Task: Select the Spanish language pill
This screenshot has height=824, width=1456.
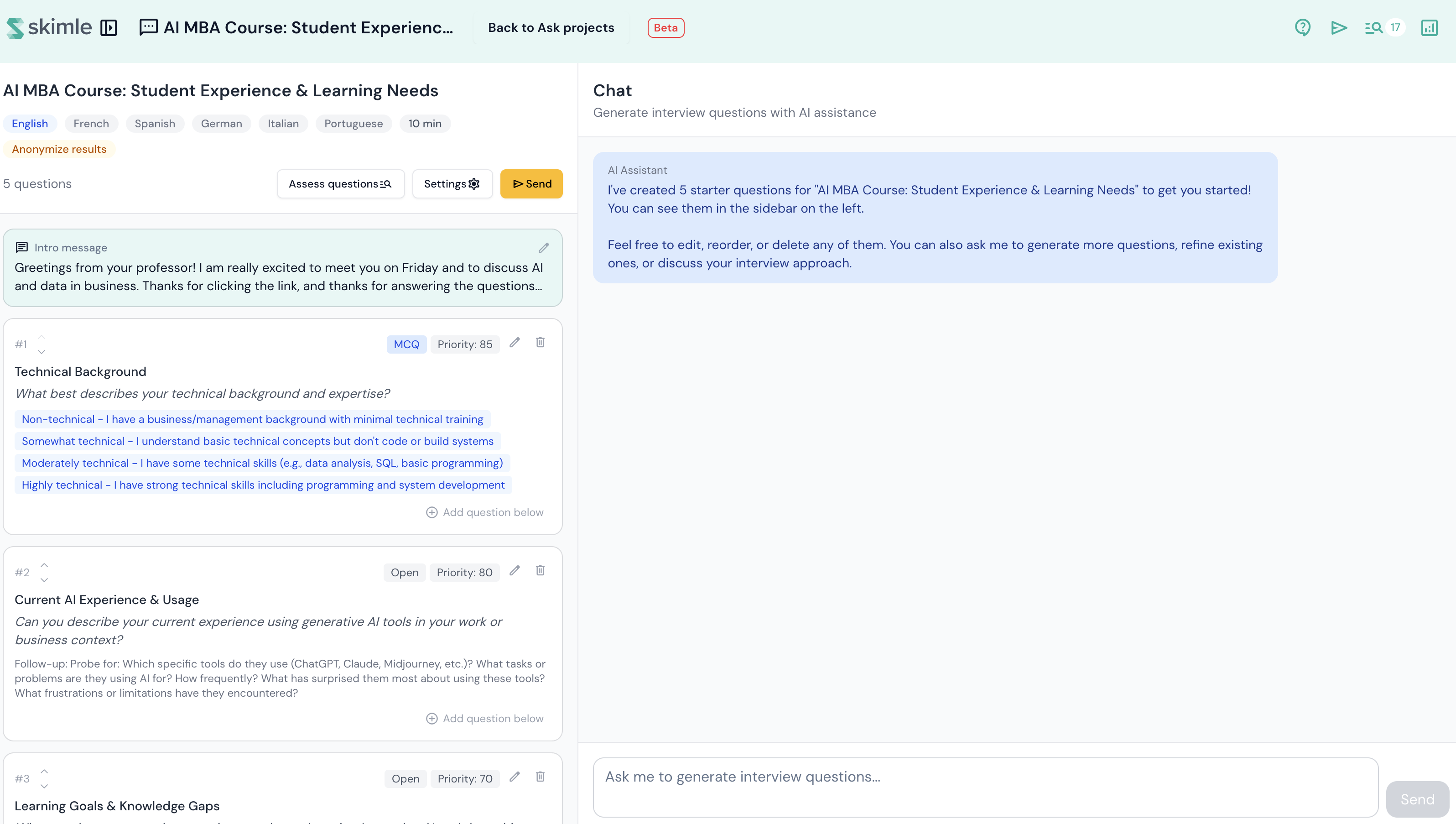Action: tap(155, 123)
